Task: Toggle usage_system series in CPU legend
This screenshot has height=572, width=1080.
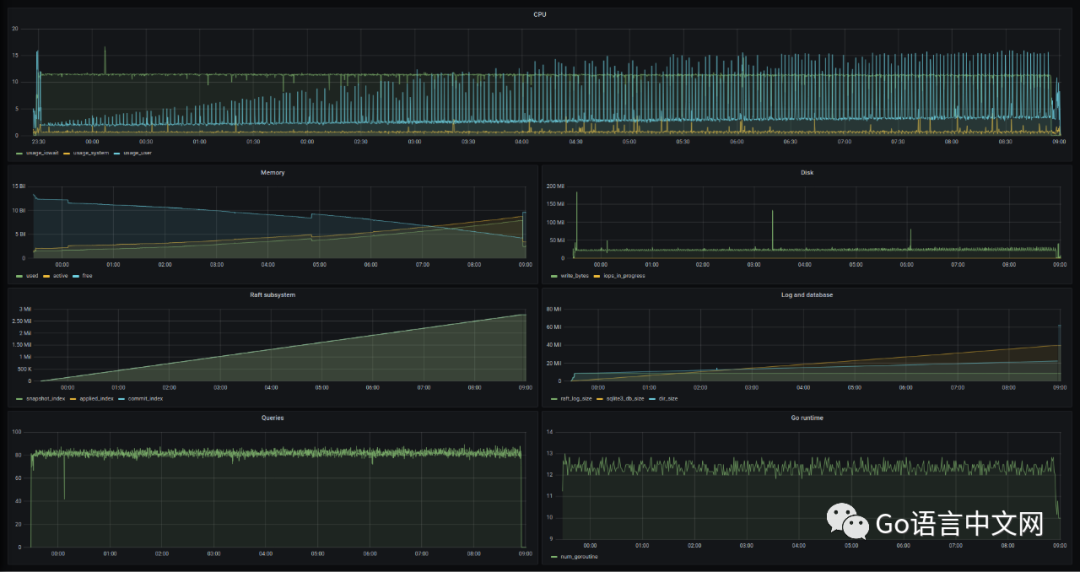Action: (90, 153)
